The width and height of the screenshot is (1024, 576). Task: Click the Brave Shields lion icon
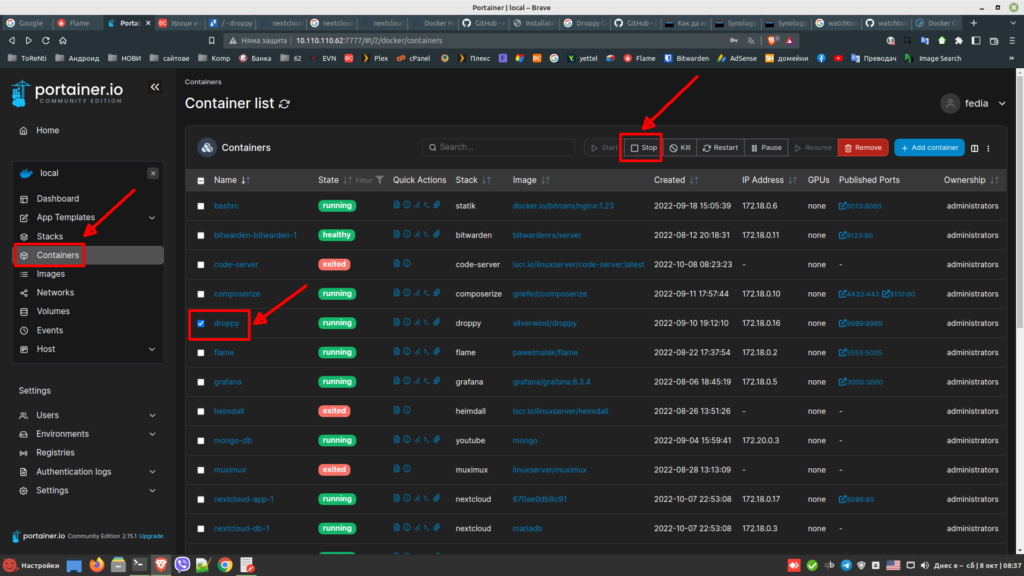tap(773, 40)
